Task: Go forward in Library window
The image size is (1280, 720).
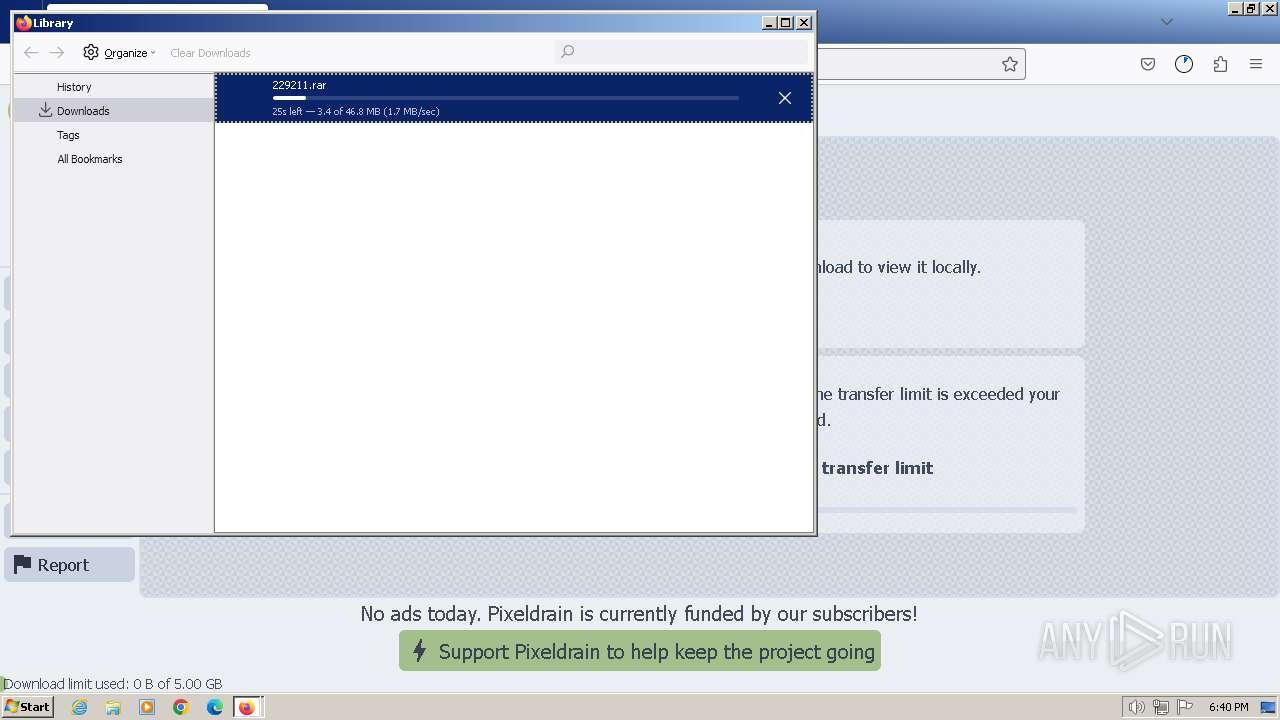Action: pyautogui.click(x=57, y=52)
